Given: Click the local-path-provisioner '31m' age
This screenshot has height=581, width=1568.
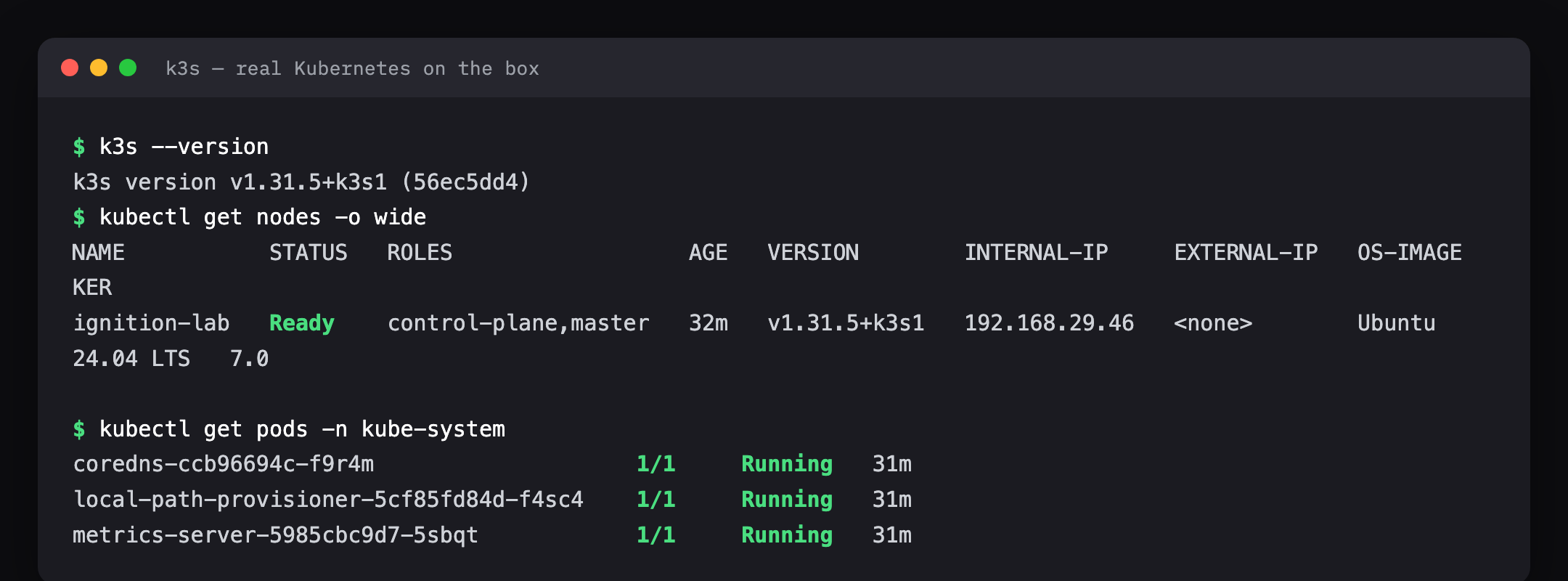Looking at the screenshot, I should click(892, 500).
